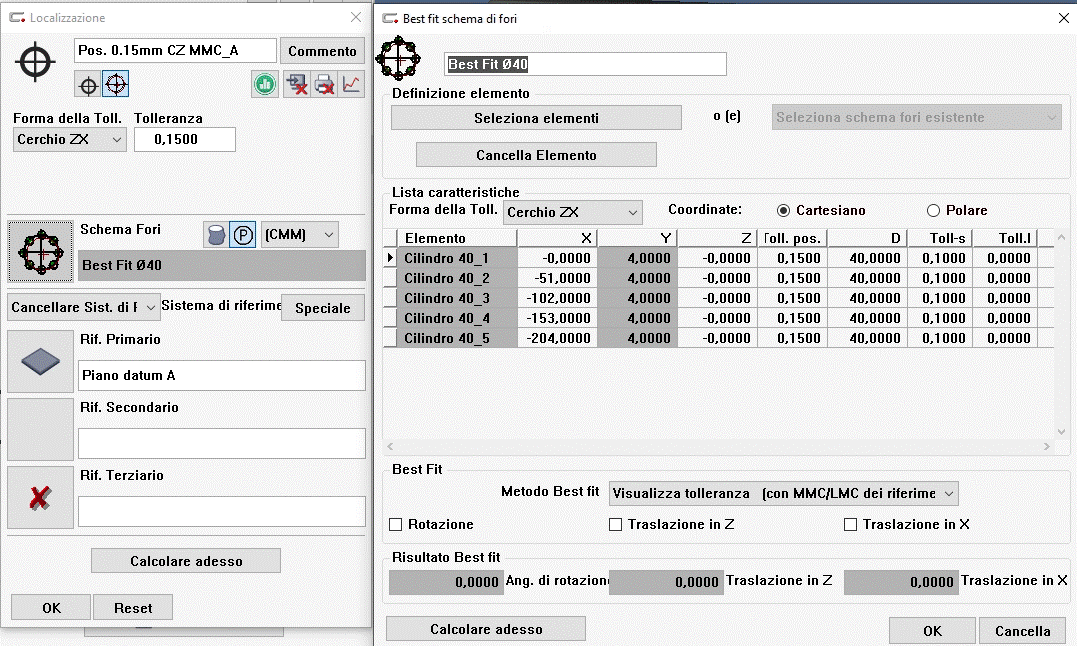
Task: Click X value -204,0000 of Cilindro 40_5
Action: click(x=557, y=338)
